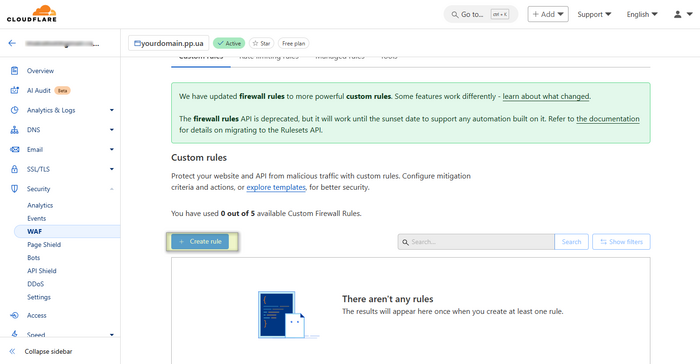
Task: Click the Go to search bar
Action: tap(480, 14)
